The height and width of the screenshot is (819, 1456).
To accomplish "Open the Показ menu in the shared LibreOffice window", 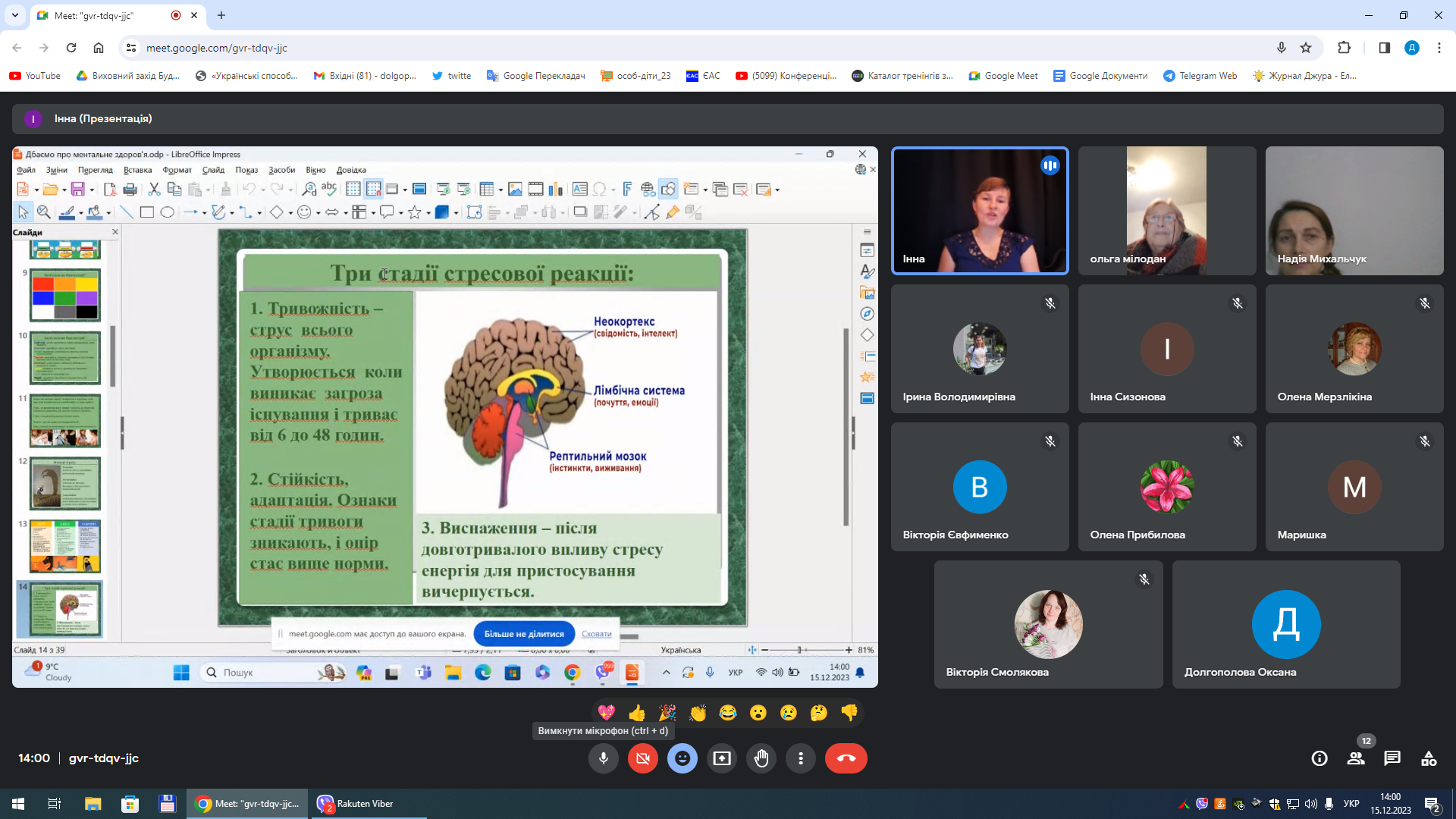I will 246,170.
